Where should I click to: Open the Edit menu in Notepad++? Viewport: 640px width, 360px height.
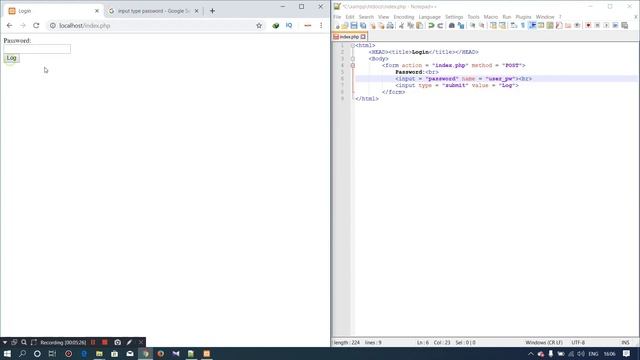pyautogui.click(x=350, y=17)
